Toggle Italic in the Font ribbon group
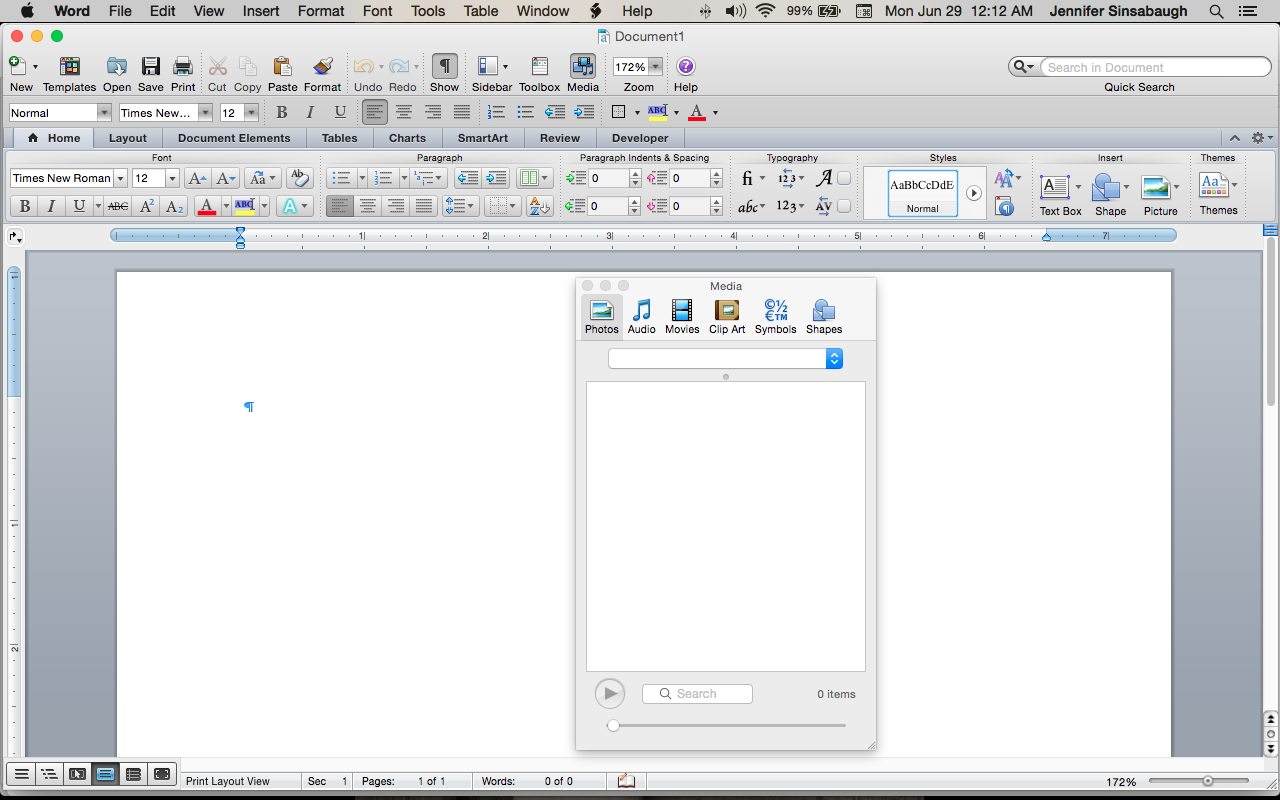This screenshot has height=800, width=1280. coord(51,206)
